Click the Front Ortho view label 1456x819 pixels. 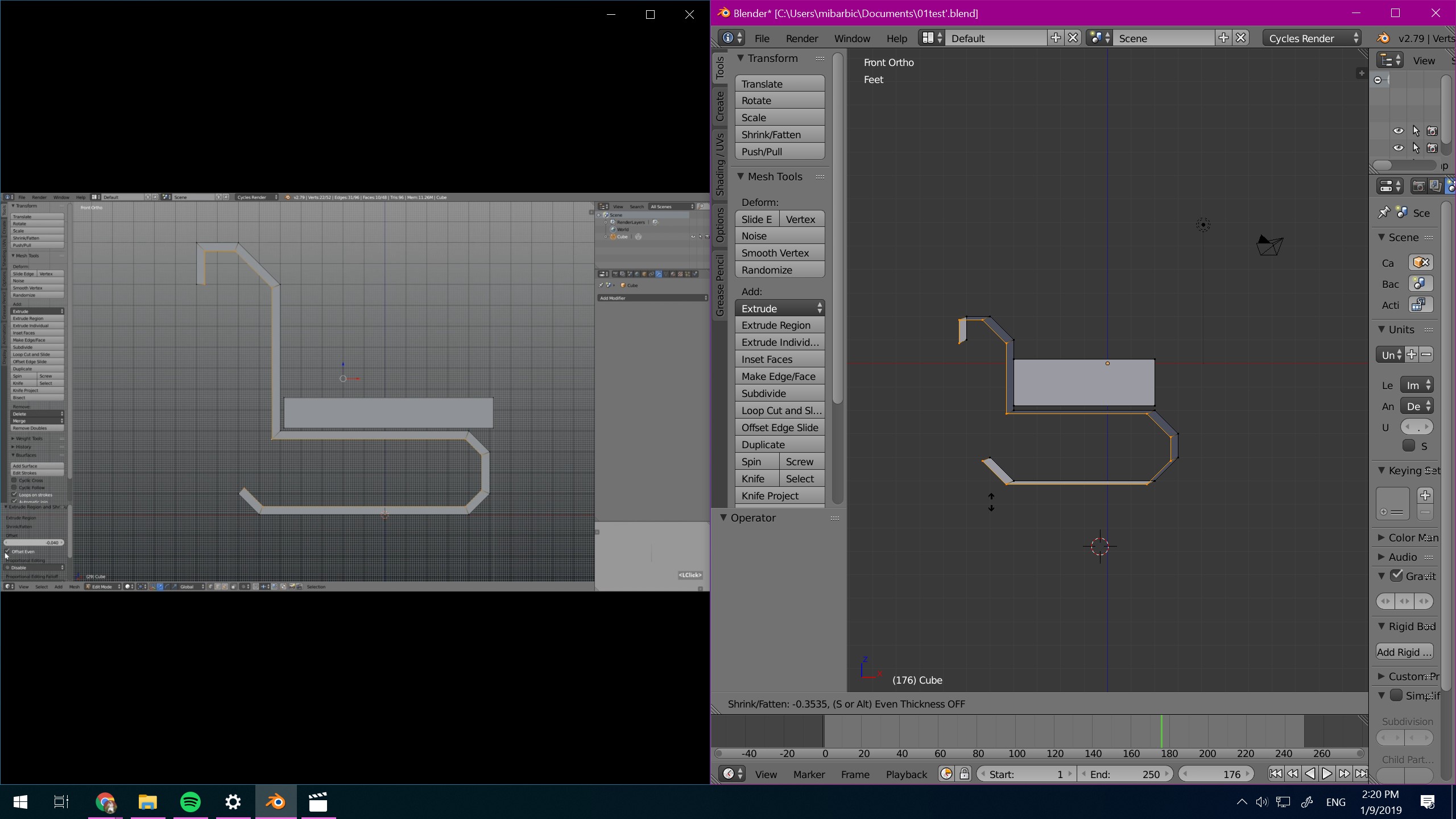pos(888,62)
